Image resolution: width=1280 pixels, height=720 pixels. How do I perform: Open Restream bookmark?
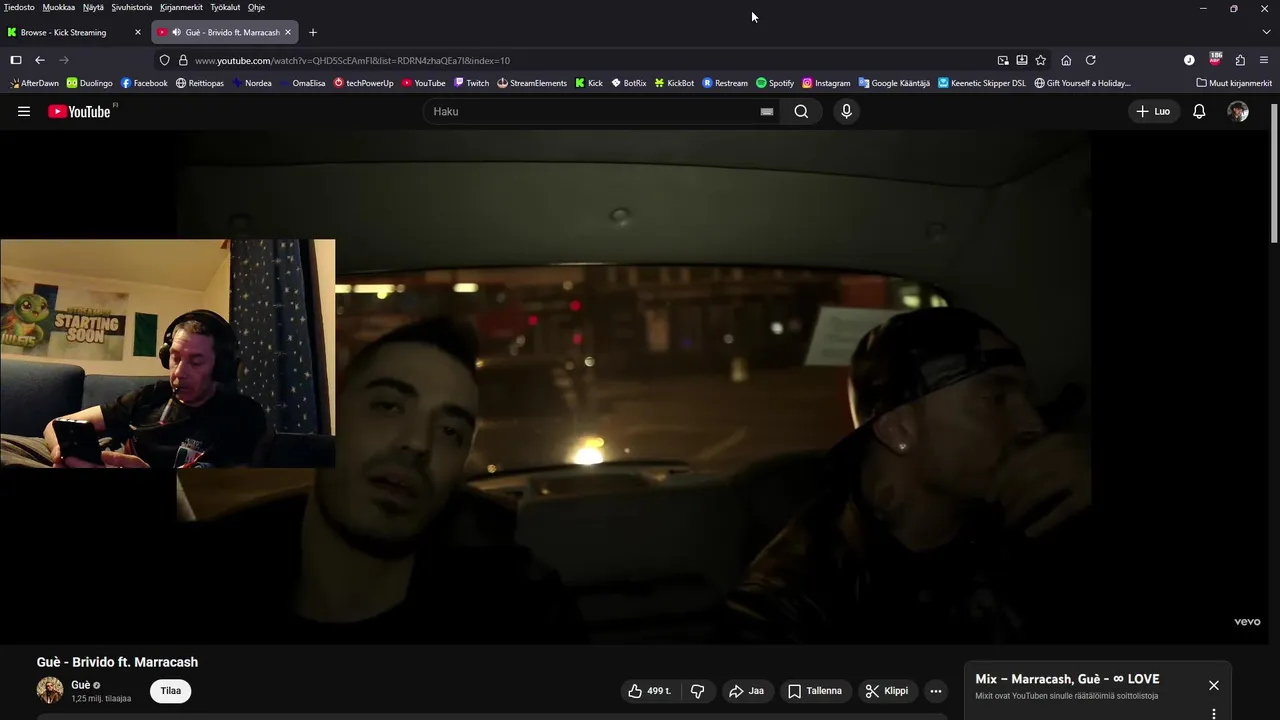[725, 83]
